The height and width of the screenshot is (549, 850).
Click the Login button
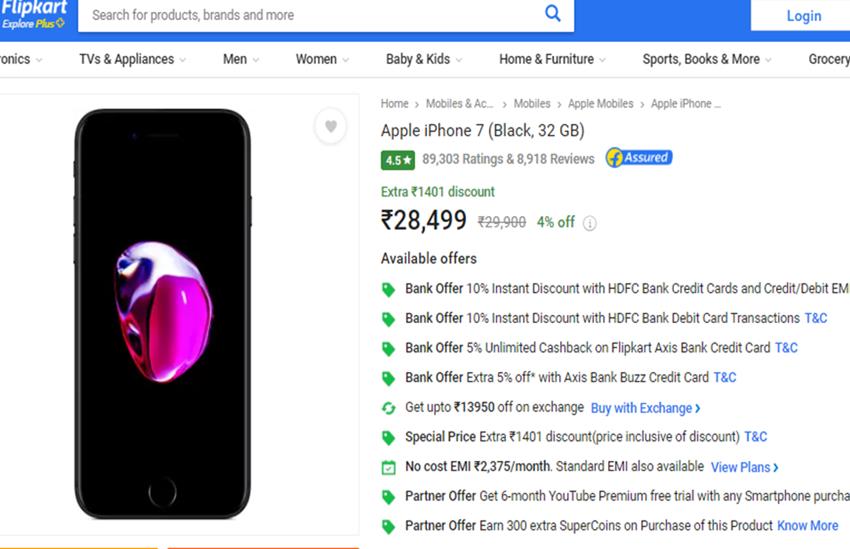803,15
